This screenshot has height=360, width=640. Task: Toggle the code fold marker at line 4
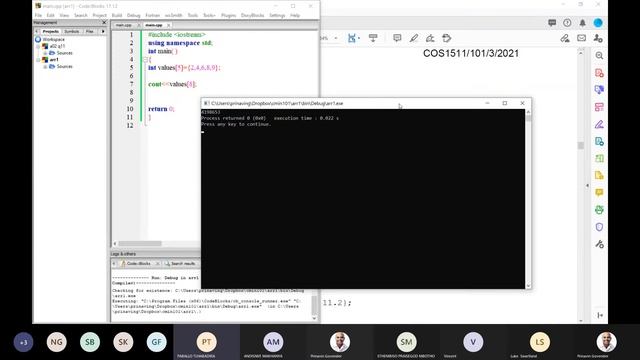point(145,60)
